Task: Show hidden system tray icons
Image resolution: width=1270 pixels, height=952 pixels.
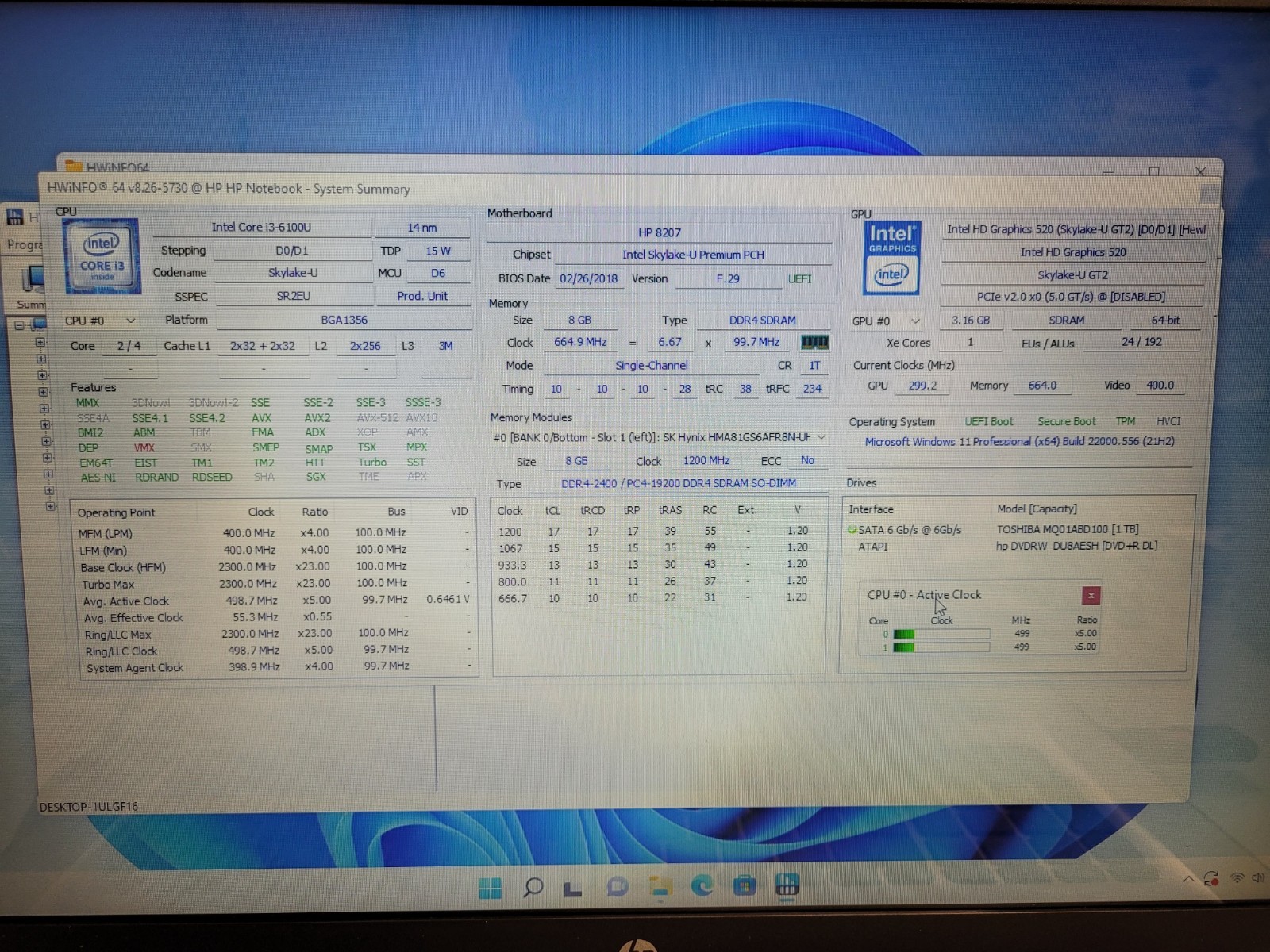Action: click(1188, 879)
